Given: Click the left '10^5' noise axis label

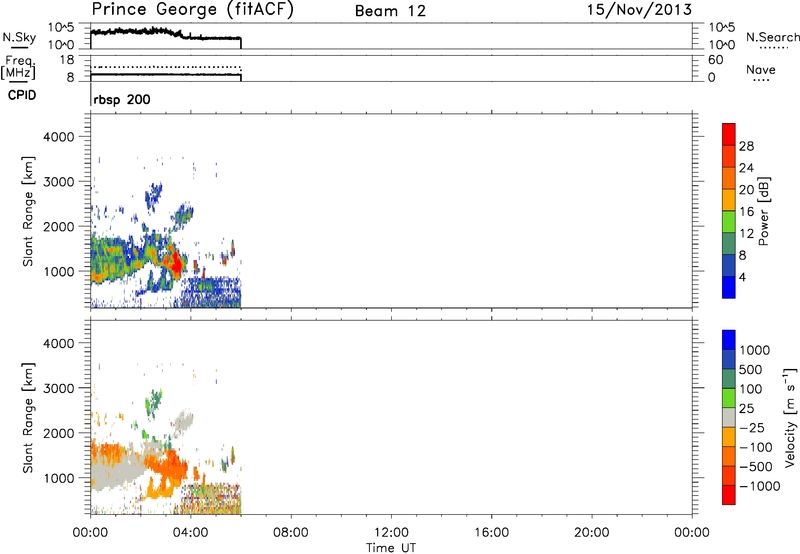Looking at the screenshot, I should click(x=62, y=28).
